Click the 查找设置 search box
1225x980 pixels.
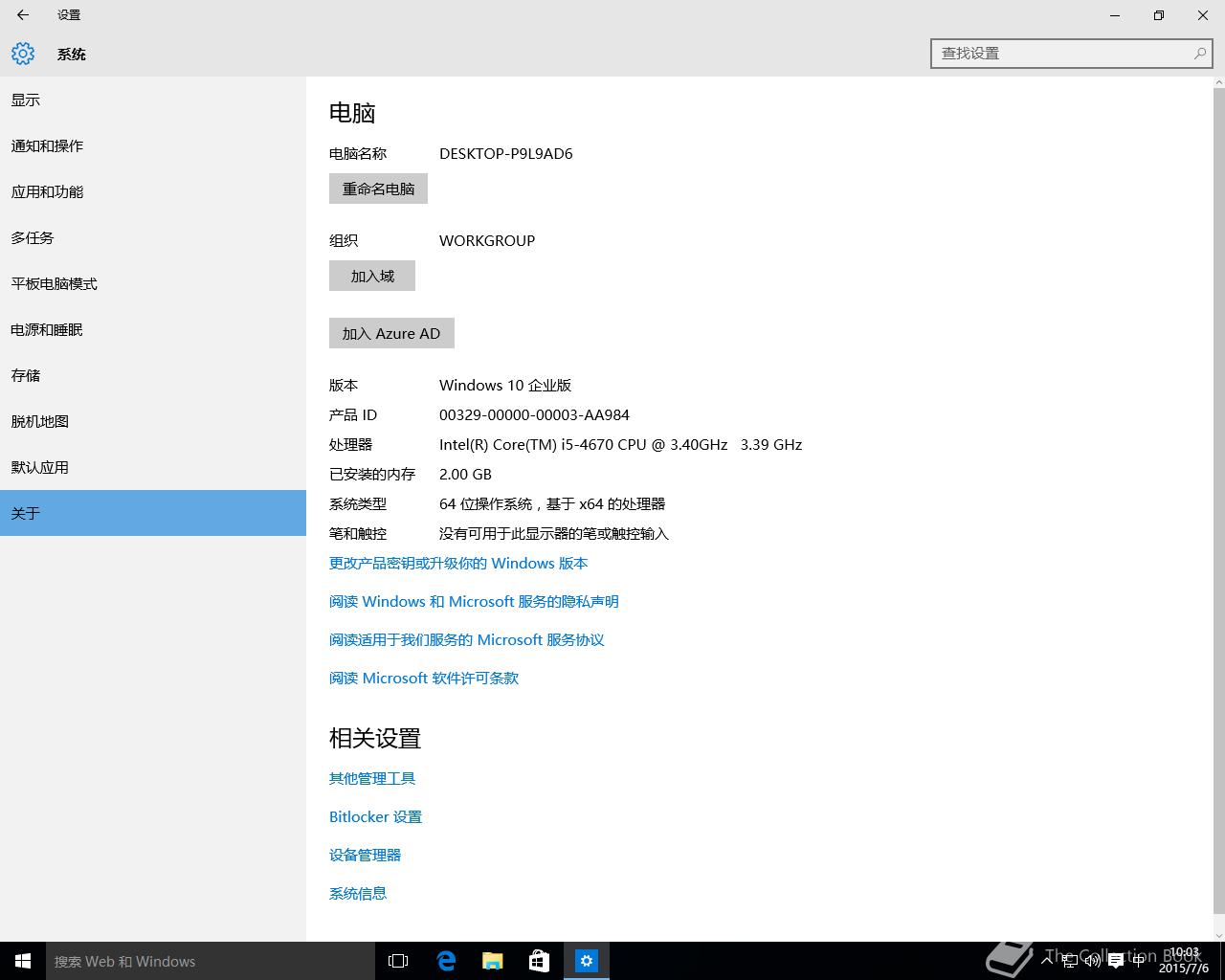pos(1072,54)
